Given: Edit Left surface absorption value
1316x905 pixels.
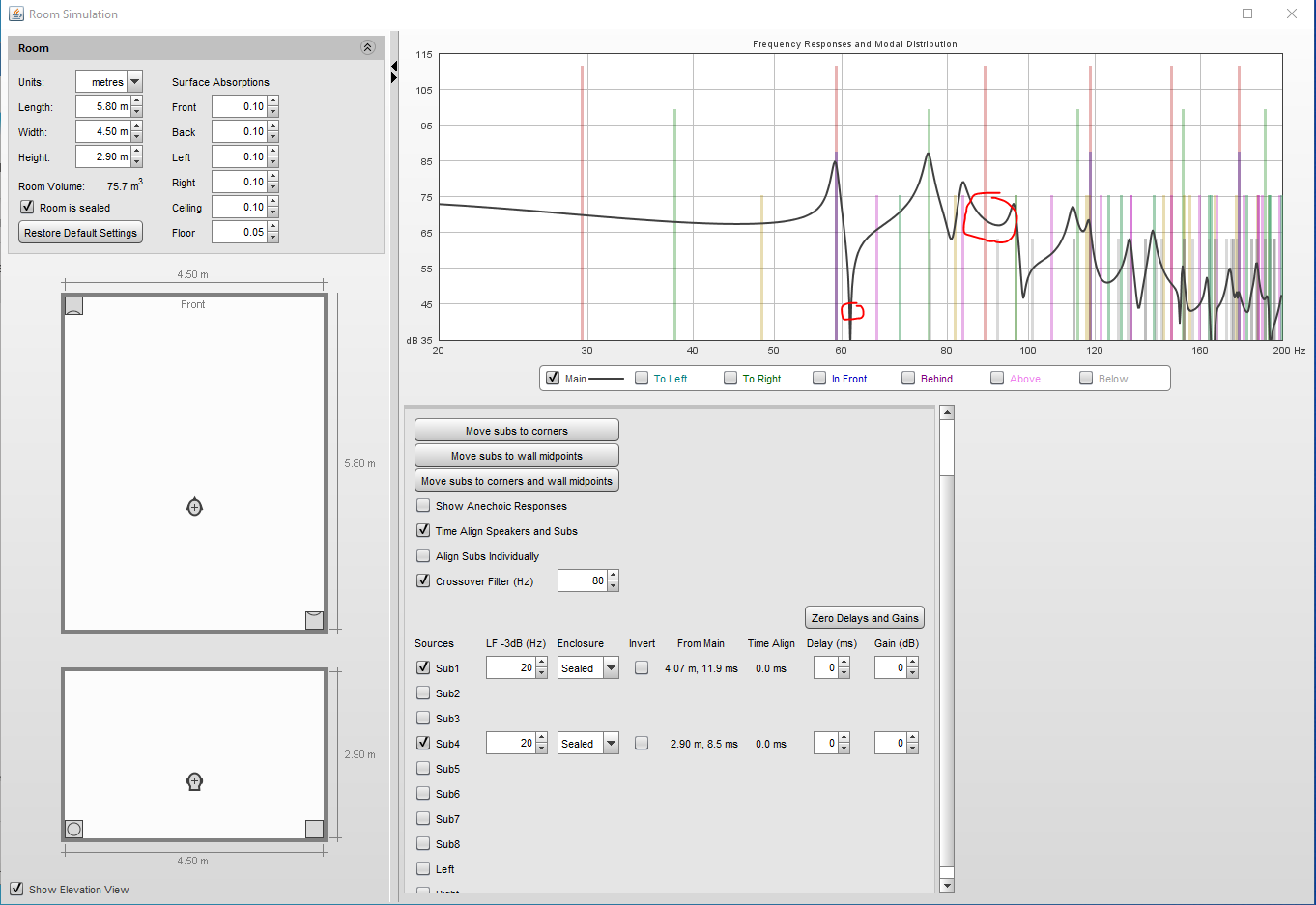Looking at the screenshot, I should pyautogui.click(x=240, y=157).
